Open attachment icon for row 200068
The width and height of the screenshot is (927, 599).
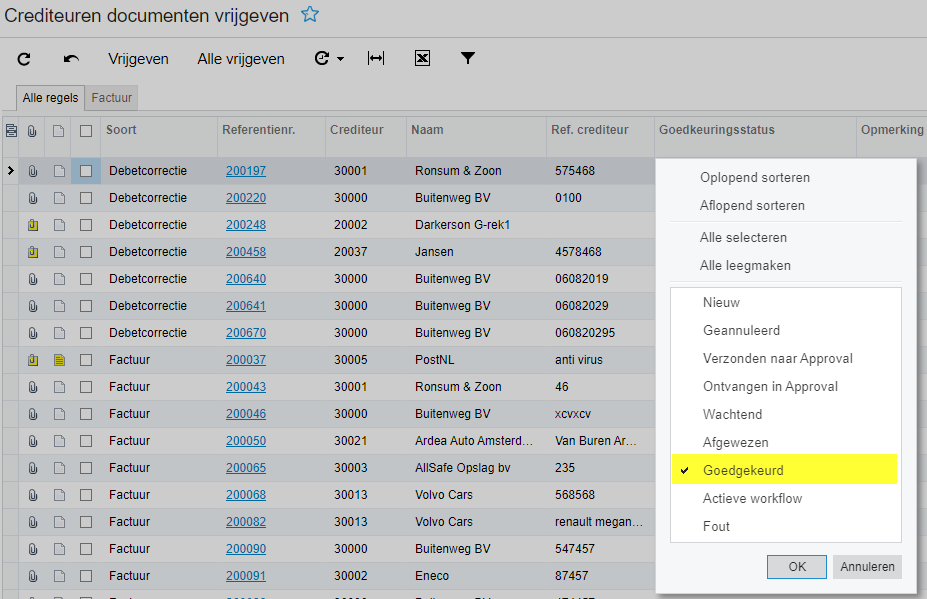[33, 495]
